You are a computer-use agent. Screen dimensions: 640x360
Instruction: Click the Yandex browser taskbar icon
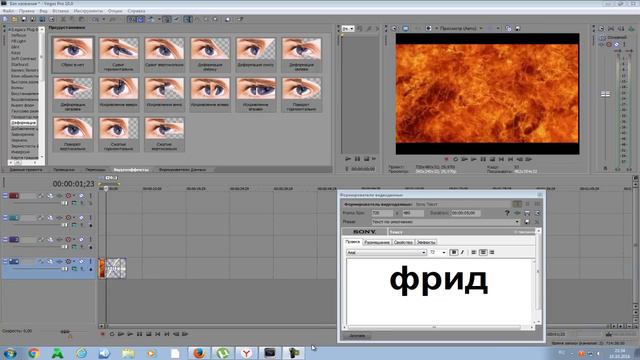246,353
